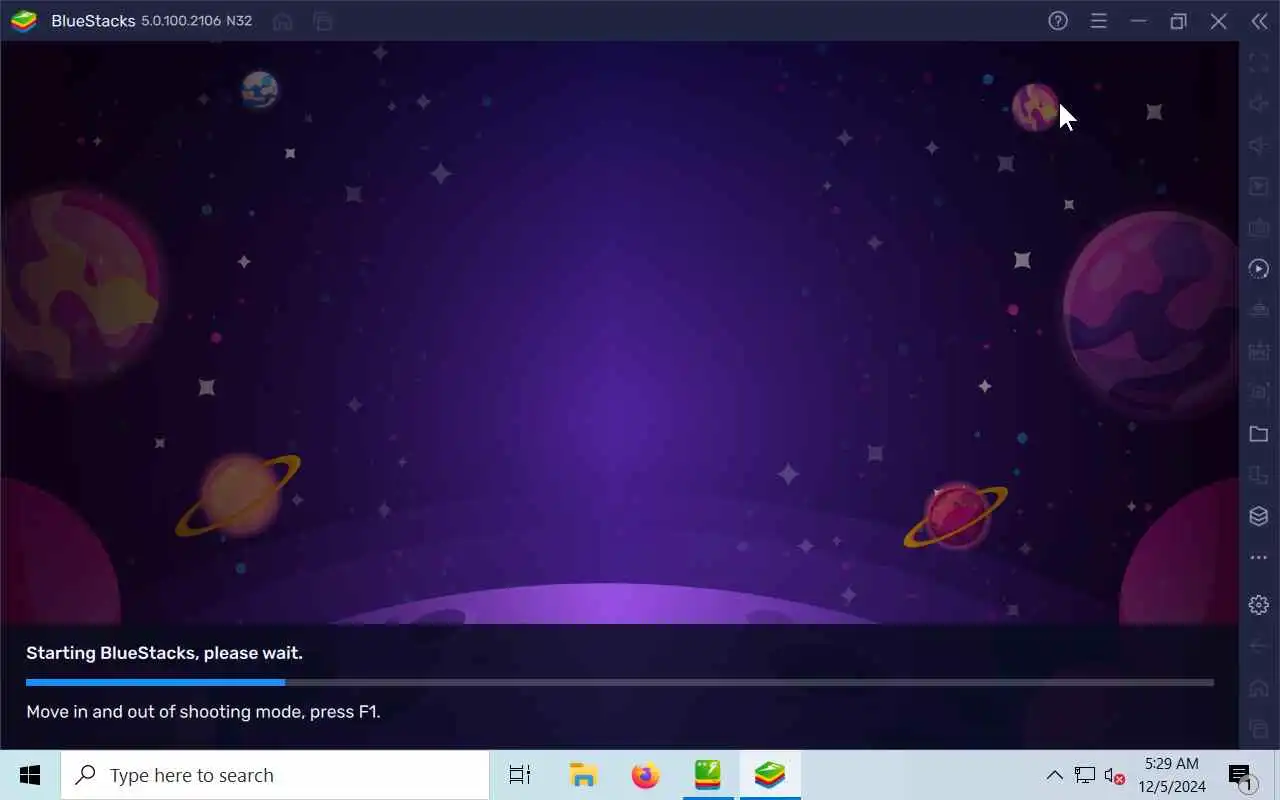Open the Windows notification center
The width and height of the screenshot is (1280, 800).
tap(1240, 775)
